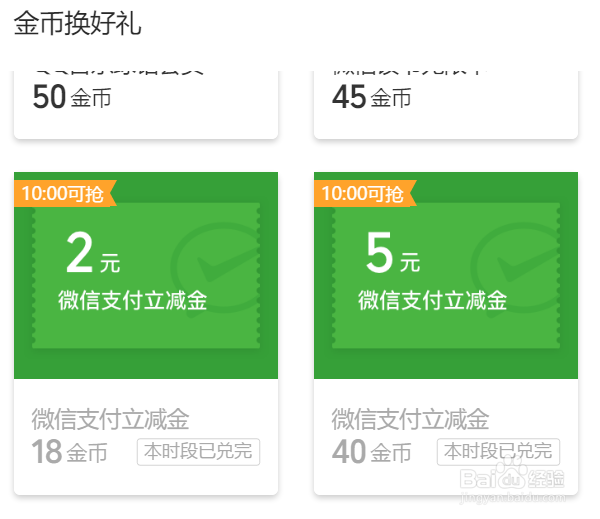Click 本时段已兑完 button beside 40 金币
The height and width of the screenshot is (519, 600).
498,452
